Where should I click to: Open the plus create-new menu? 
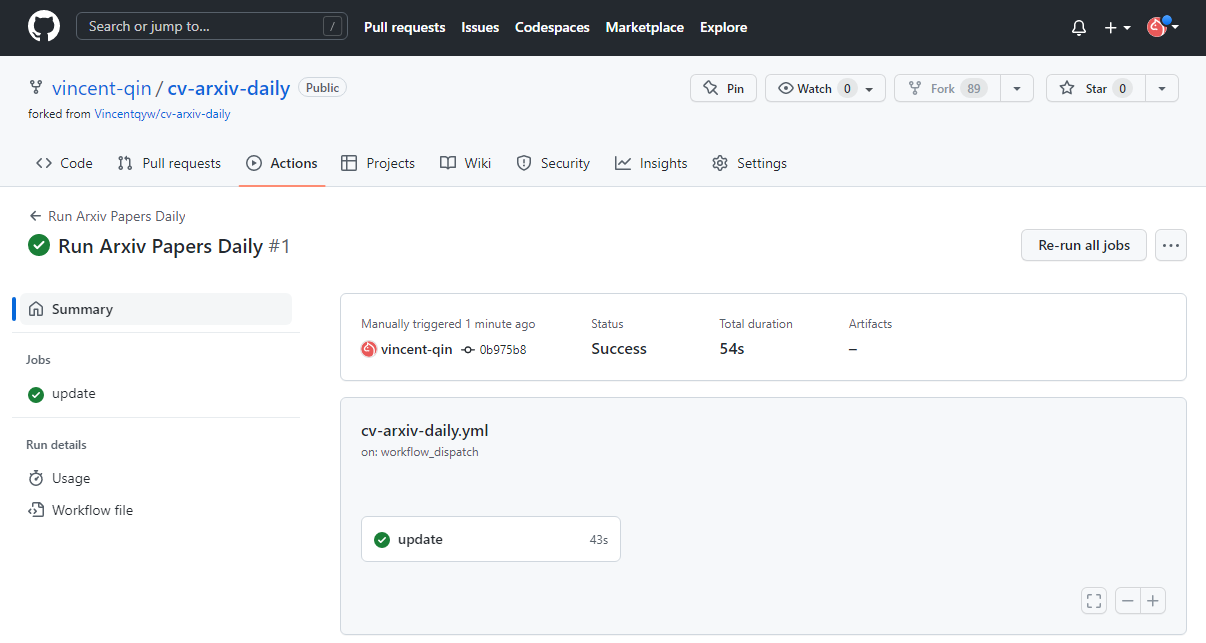coord(1117,28)
